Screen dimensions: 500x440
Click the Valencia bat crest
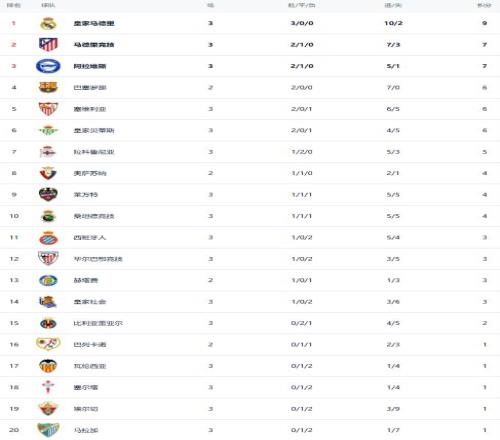[48, 366]
